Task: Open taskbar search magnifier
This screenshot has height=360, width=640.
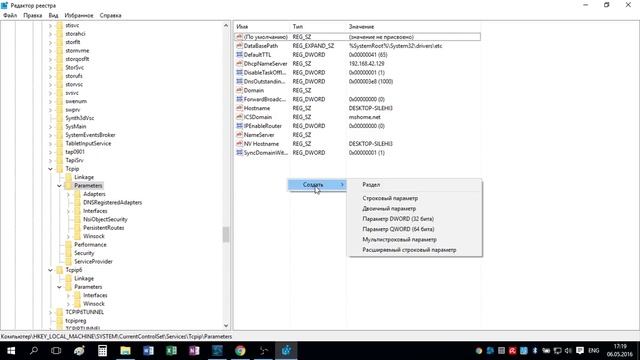Action: (34, 351)
